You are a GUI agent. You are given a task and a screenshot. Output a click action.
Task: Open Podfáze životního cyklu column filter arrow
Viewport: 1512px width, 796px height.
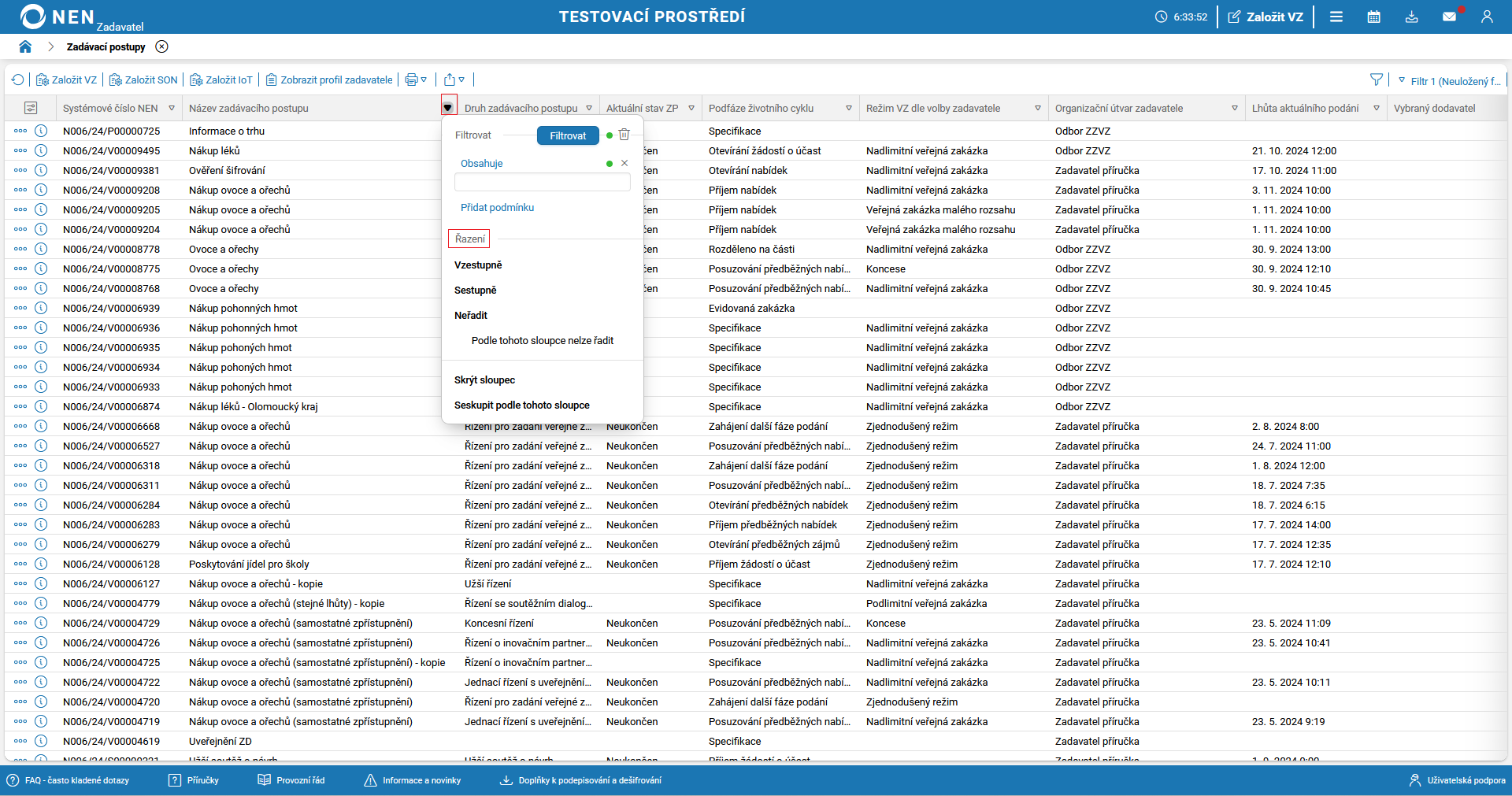pos(849,108)
